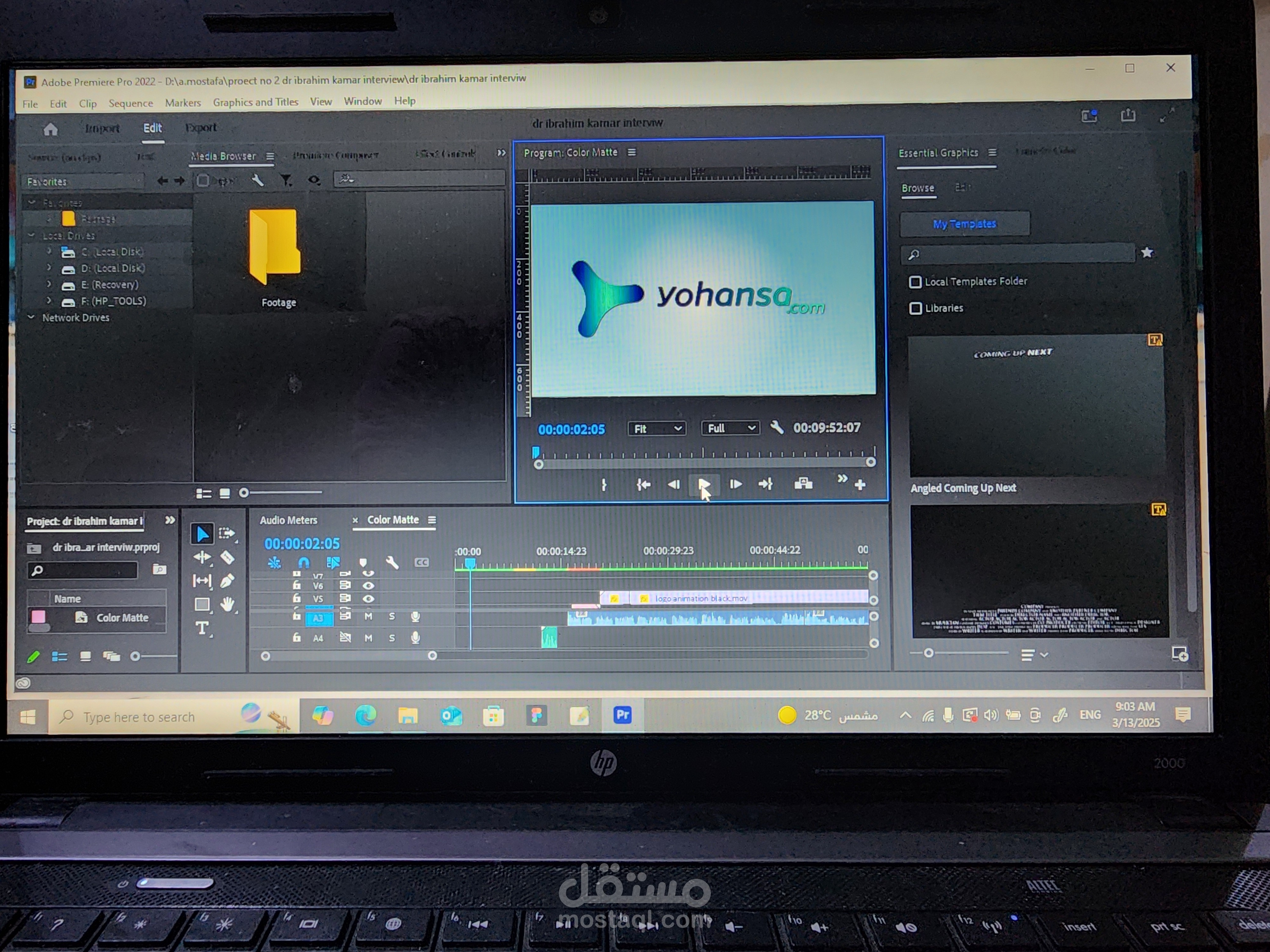Select the Type tool
Screen dimensions: 1270x952
pyautogui.click(x=202, y=628)
